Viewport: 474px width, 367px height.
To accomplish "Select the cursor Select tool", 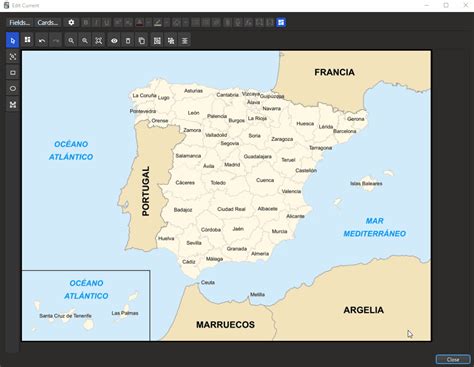I will pos(13,41).
